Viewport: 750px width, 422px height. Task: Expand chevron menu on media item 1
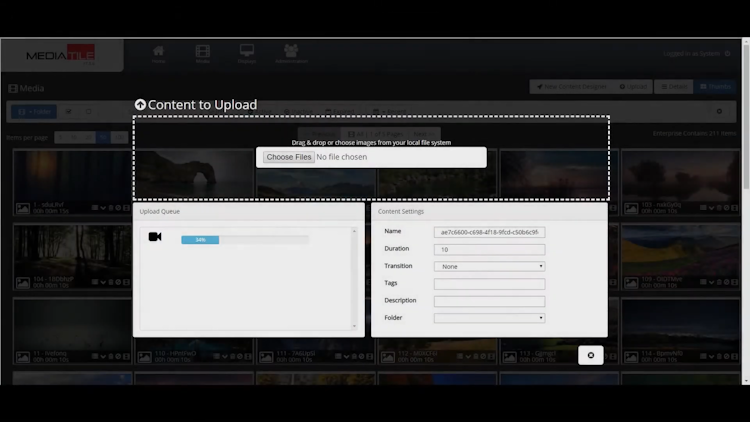[x=103, y=208]
